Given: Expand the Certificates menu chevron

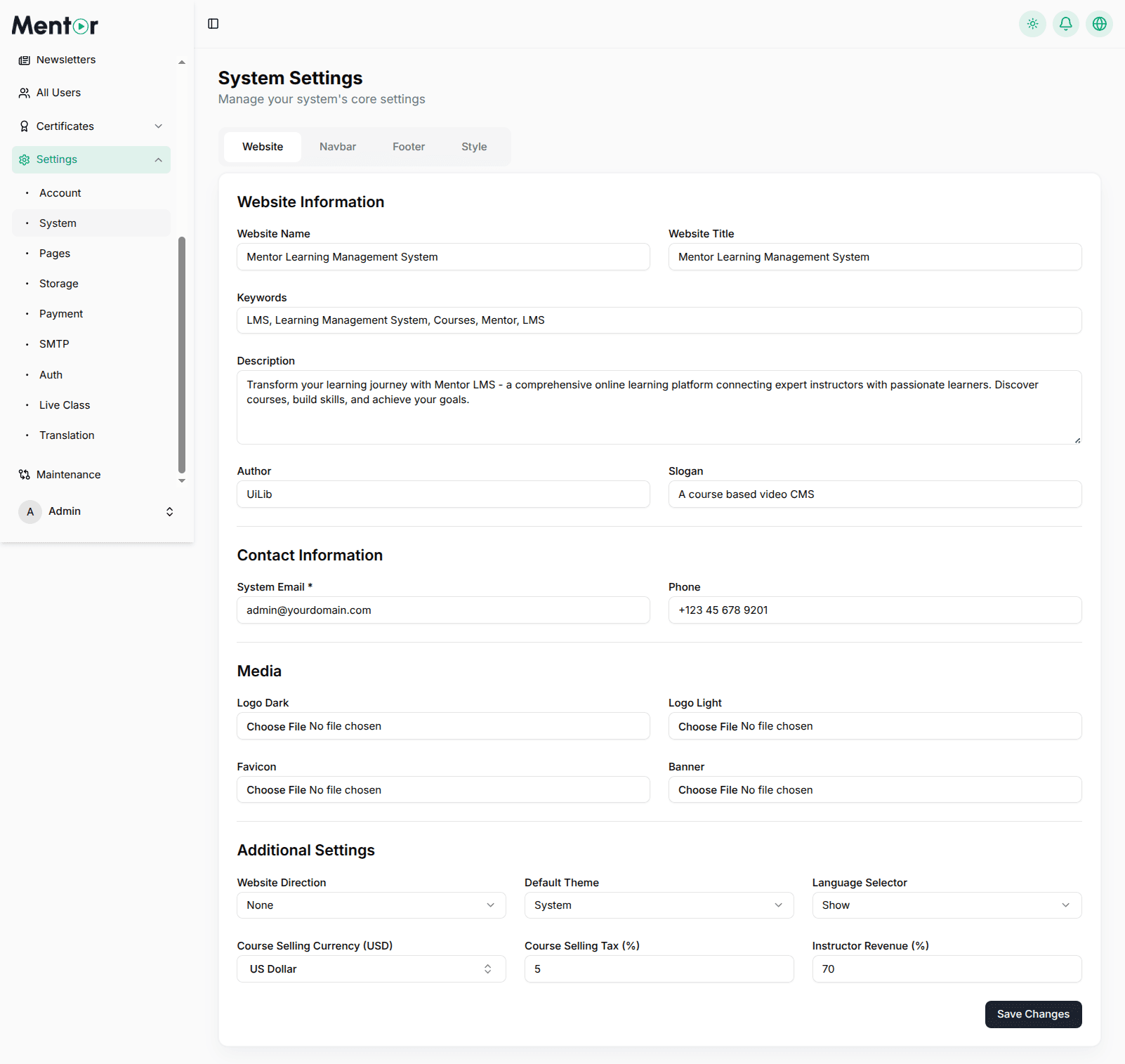Looking at the screenshot, I should 159,126.
